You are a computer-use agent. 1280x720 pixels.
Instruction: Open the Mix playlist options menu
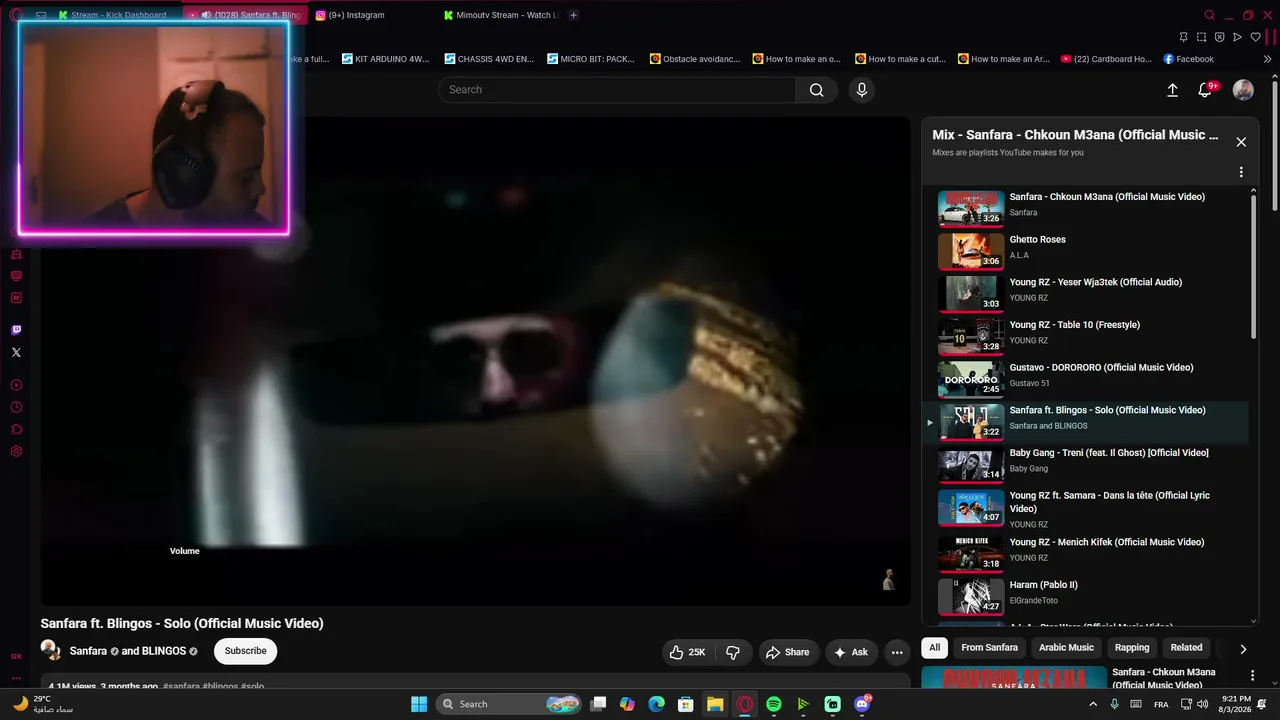[x=1241, y=172]
